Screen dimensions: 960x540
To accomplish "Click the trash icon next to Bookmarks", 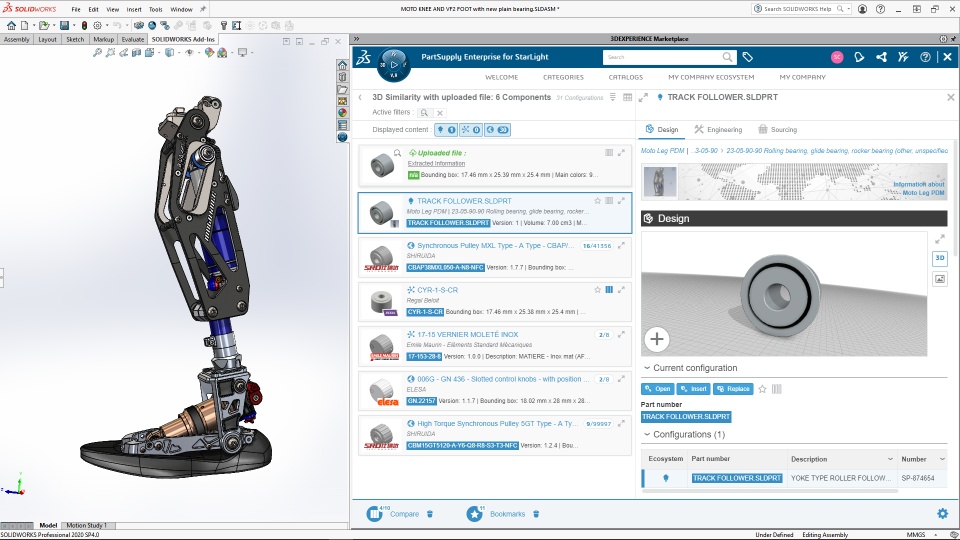I will point(536,514).
